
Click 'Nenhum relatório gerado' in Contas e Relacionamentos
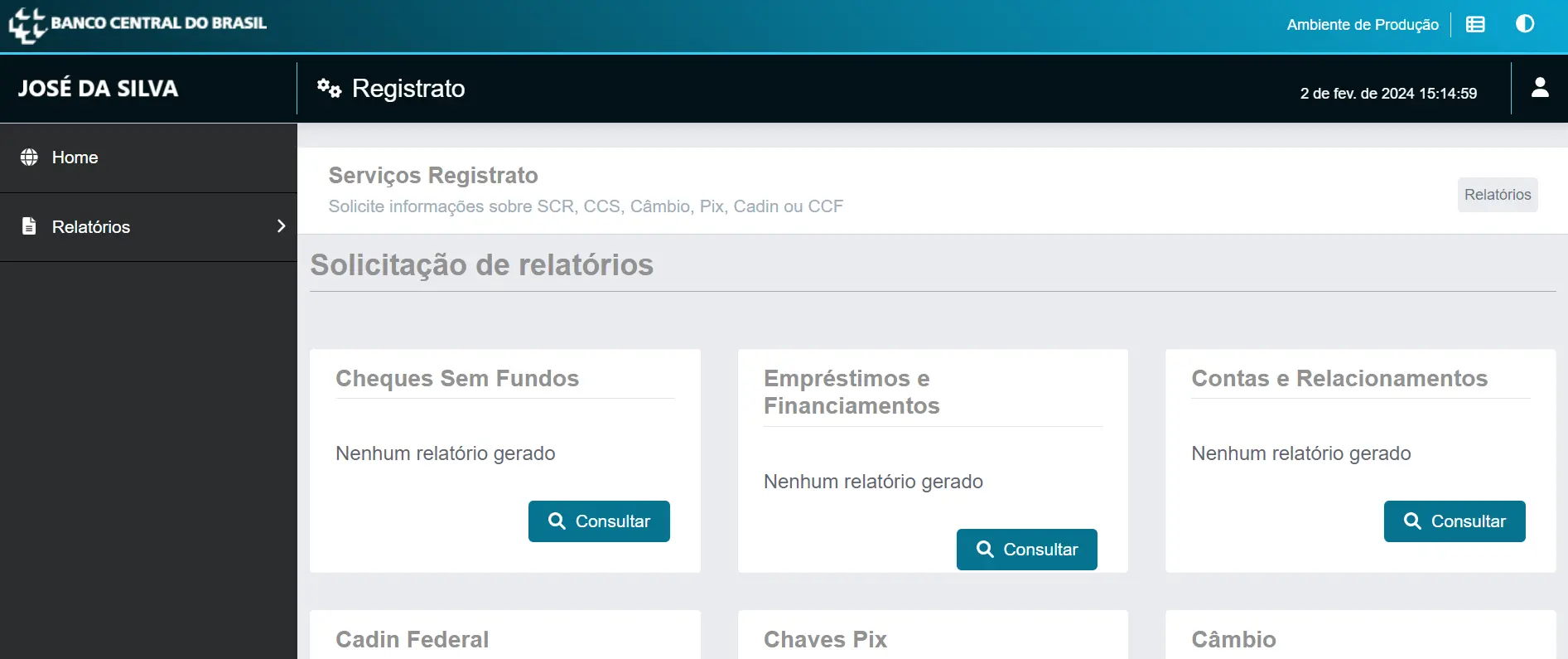click(x=1301, y=453)
